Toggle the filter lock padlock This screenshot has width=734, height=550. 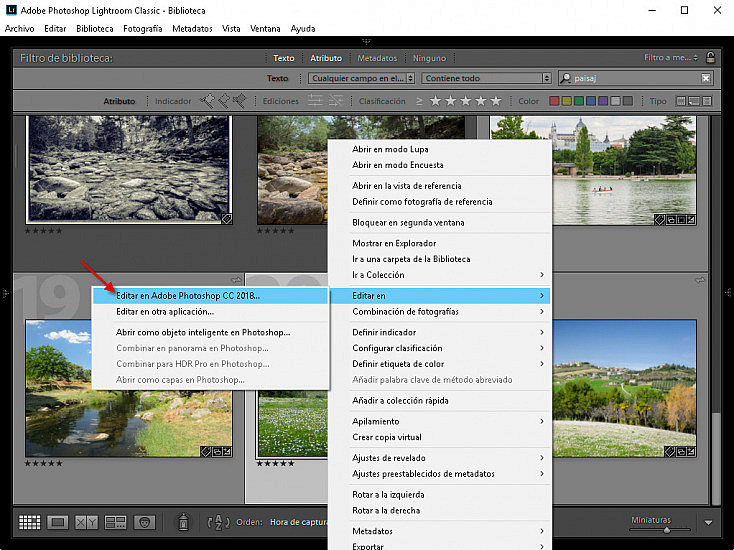pos(710,58)
